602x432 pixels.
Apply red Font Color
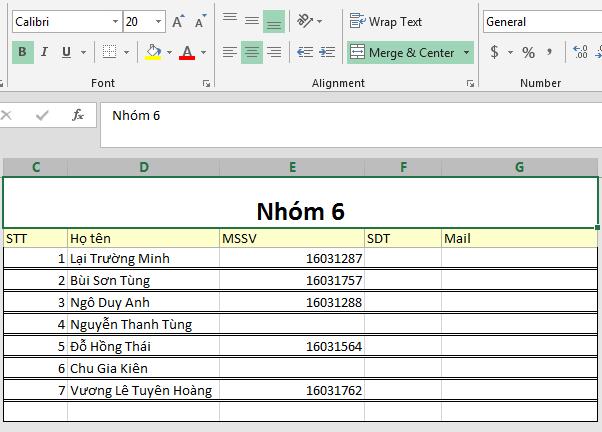[x=187, y=52]
